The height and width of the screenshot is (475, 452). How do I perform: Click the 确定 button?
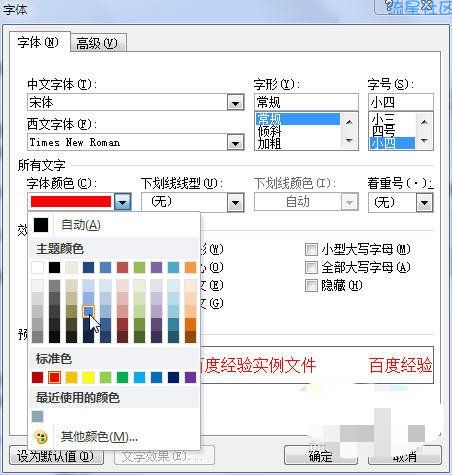tap(321, 455)
